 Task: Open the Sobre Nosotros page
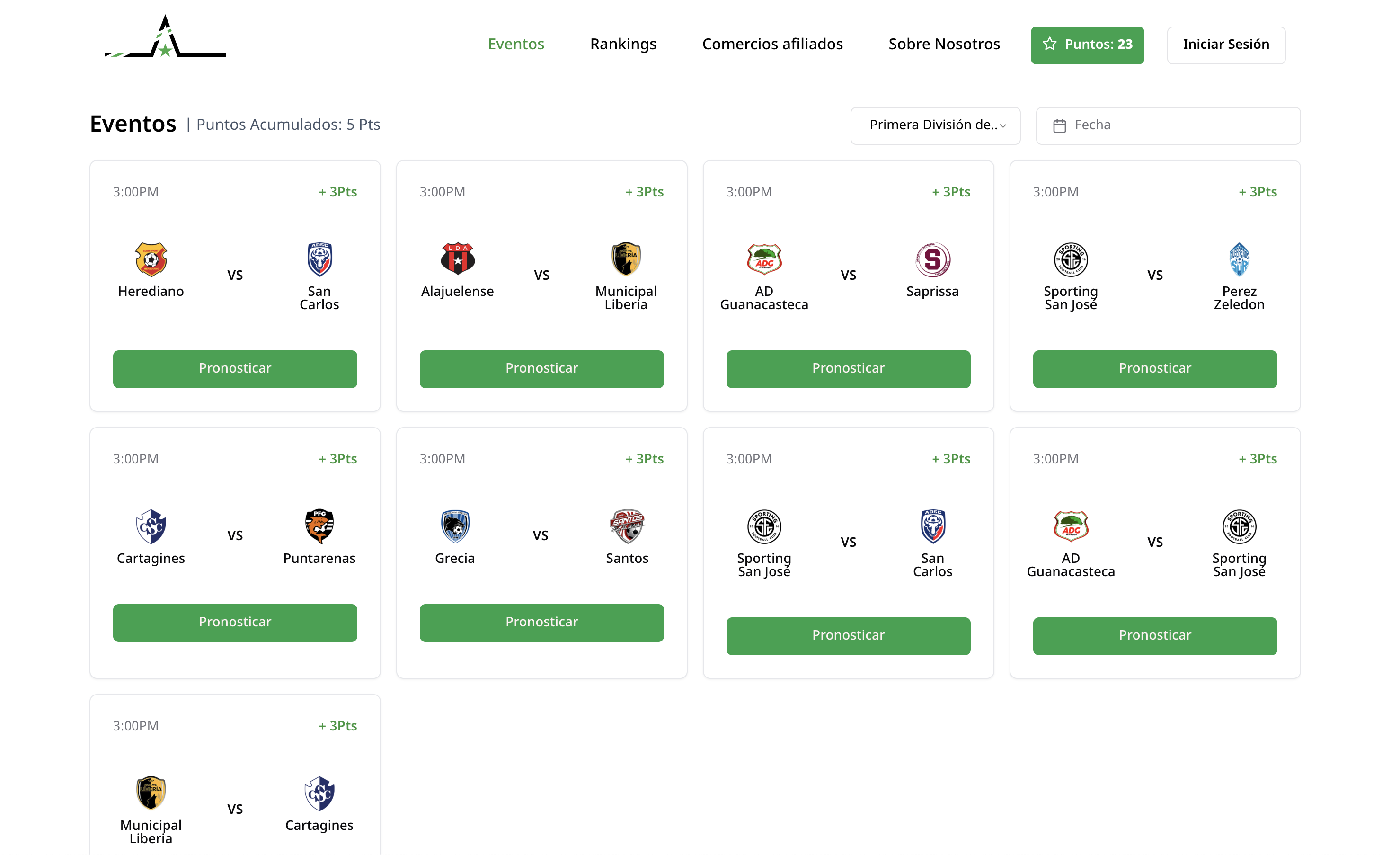pyautogui.click(x=944, y=44)
